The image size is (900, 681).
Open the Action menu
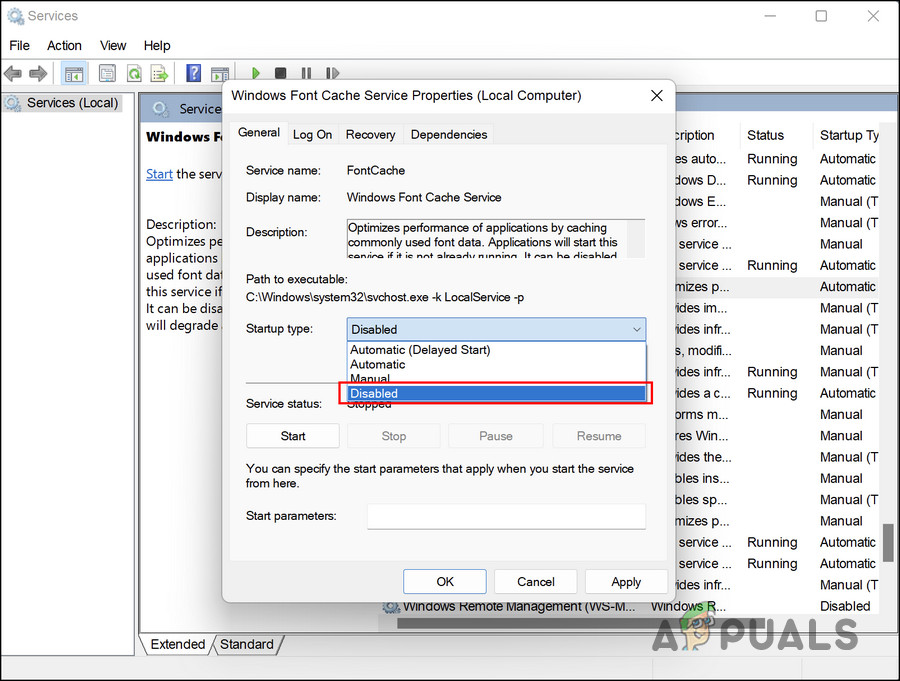(64, 45)
